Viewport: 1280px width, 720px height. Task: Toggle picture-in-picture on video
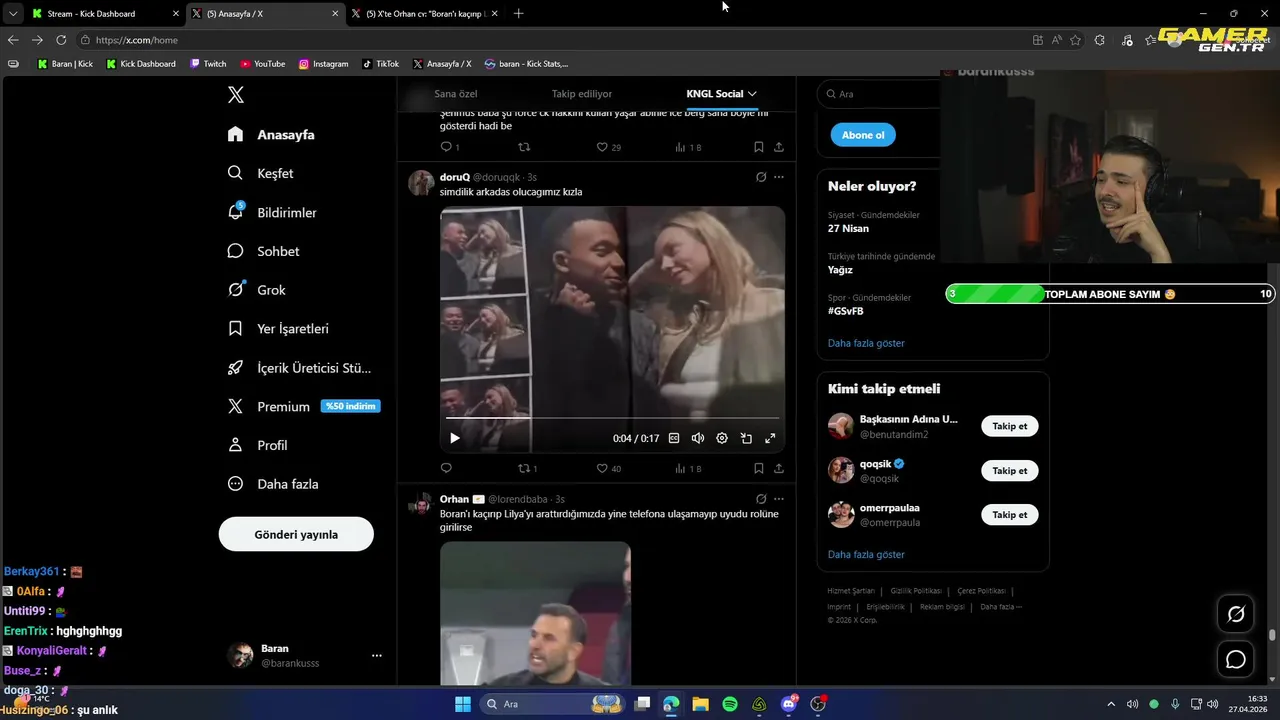pos(746,438)
